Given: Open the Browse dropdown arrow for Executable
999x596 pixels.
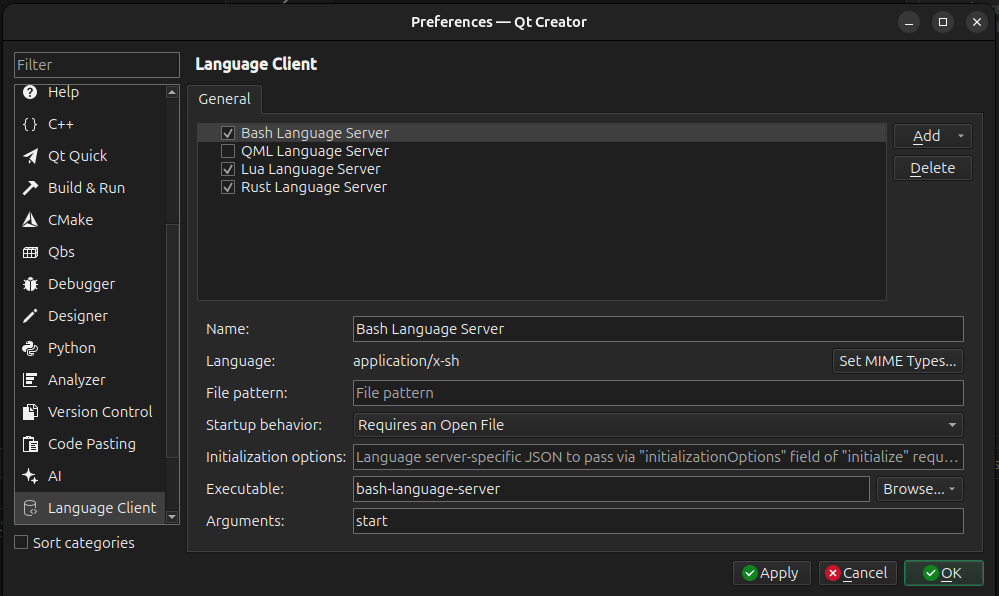Looking at the screenshot, I should tap(951, 489).
